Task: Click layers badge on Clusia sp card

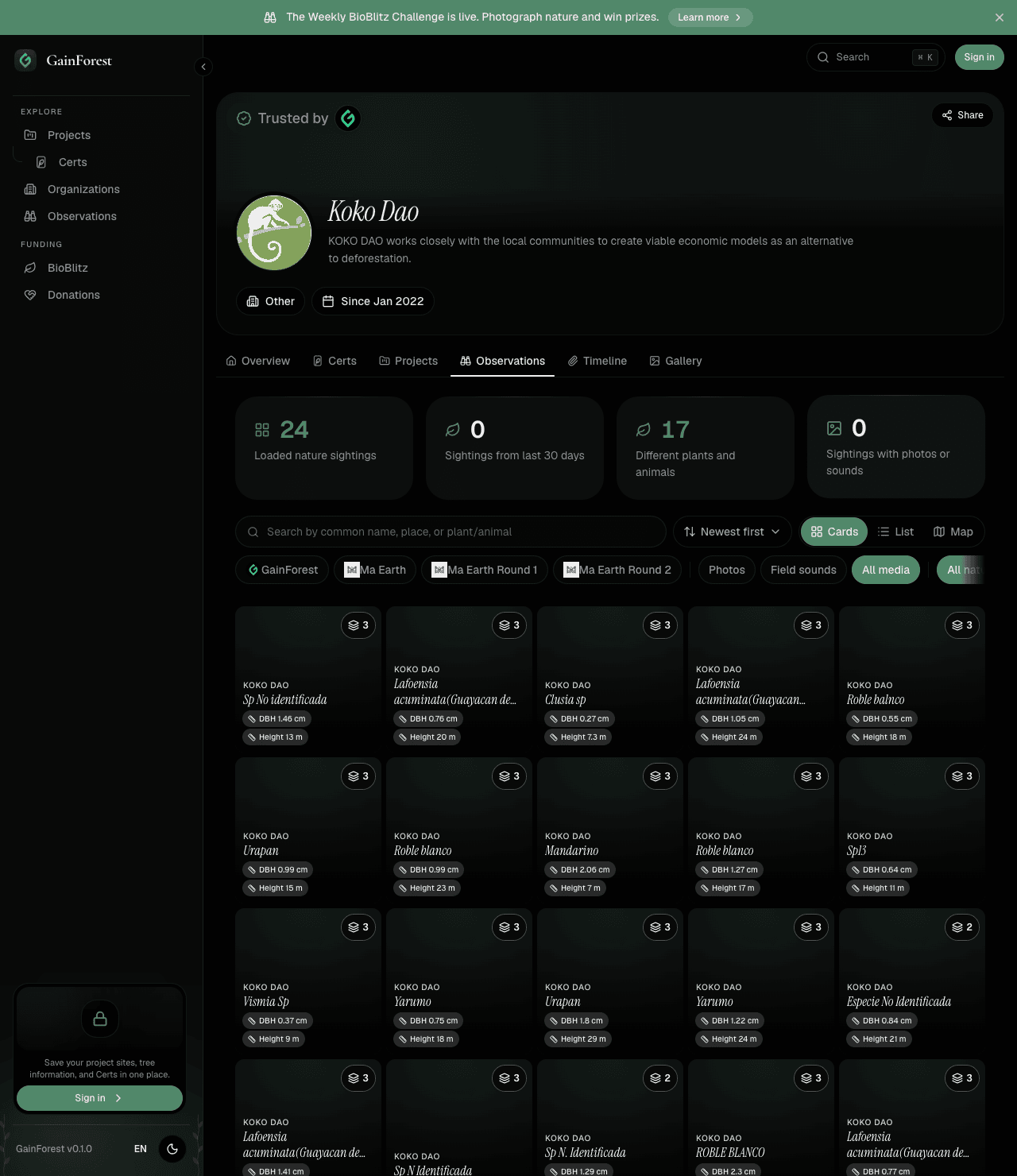Action: pyautogui.click(x=660, y=625)
